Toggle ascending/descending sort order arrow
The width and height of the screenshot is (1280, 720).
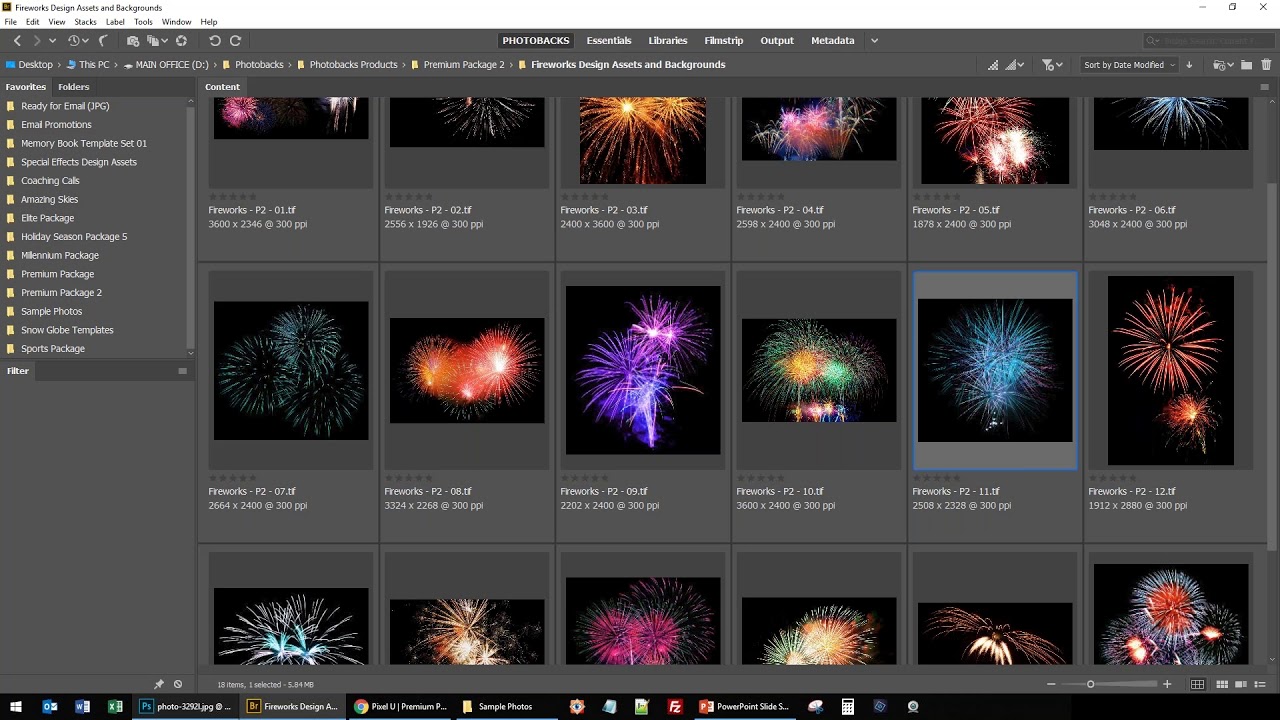point(1189,65)
